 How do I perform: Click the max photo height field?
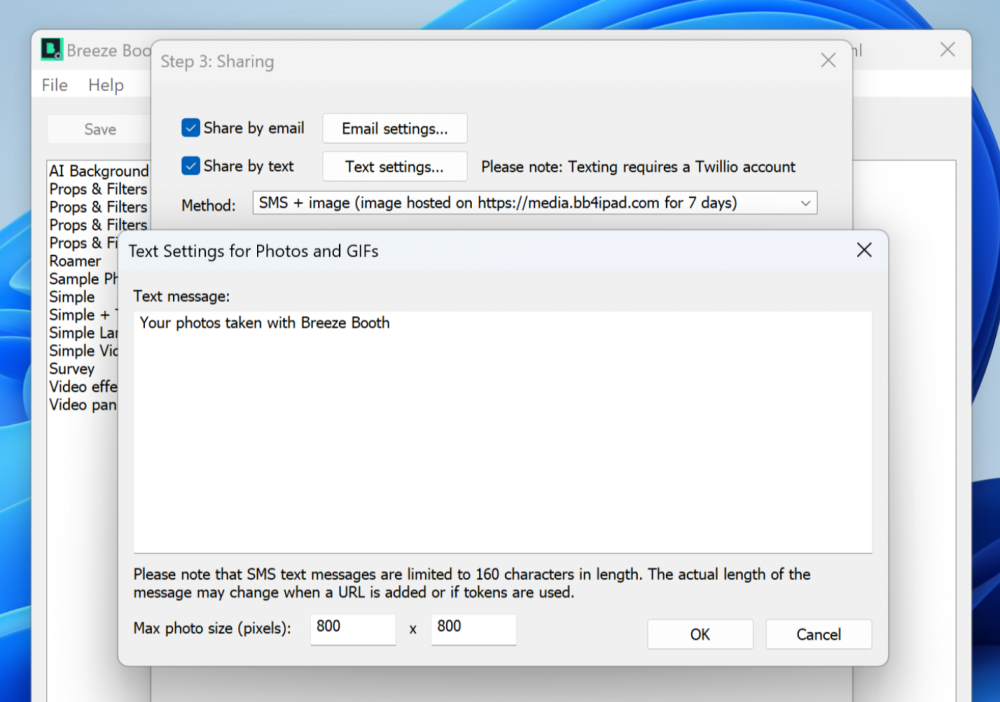(473, 629)
